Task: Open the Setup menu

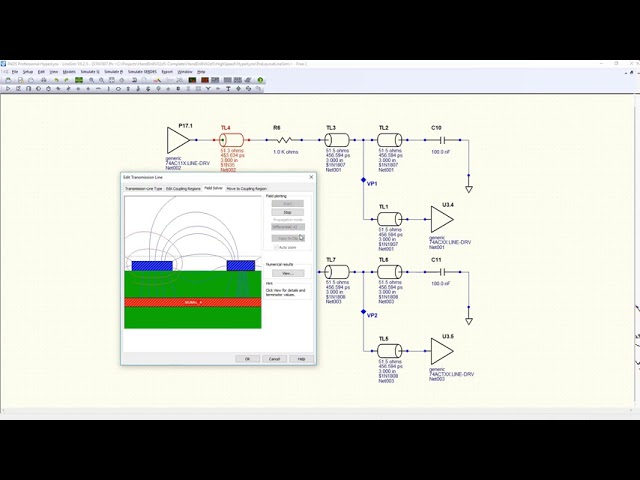Action: (28, 72)
